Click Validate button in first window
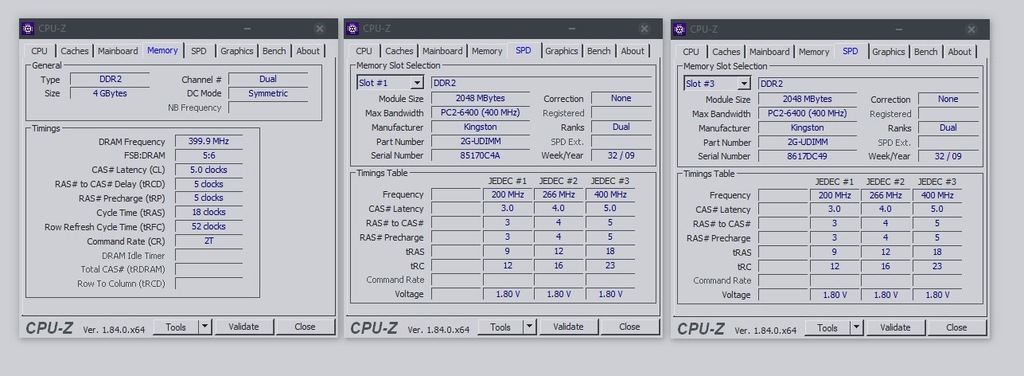 click(244, 326)
